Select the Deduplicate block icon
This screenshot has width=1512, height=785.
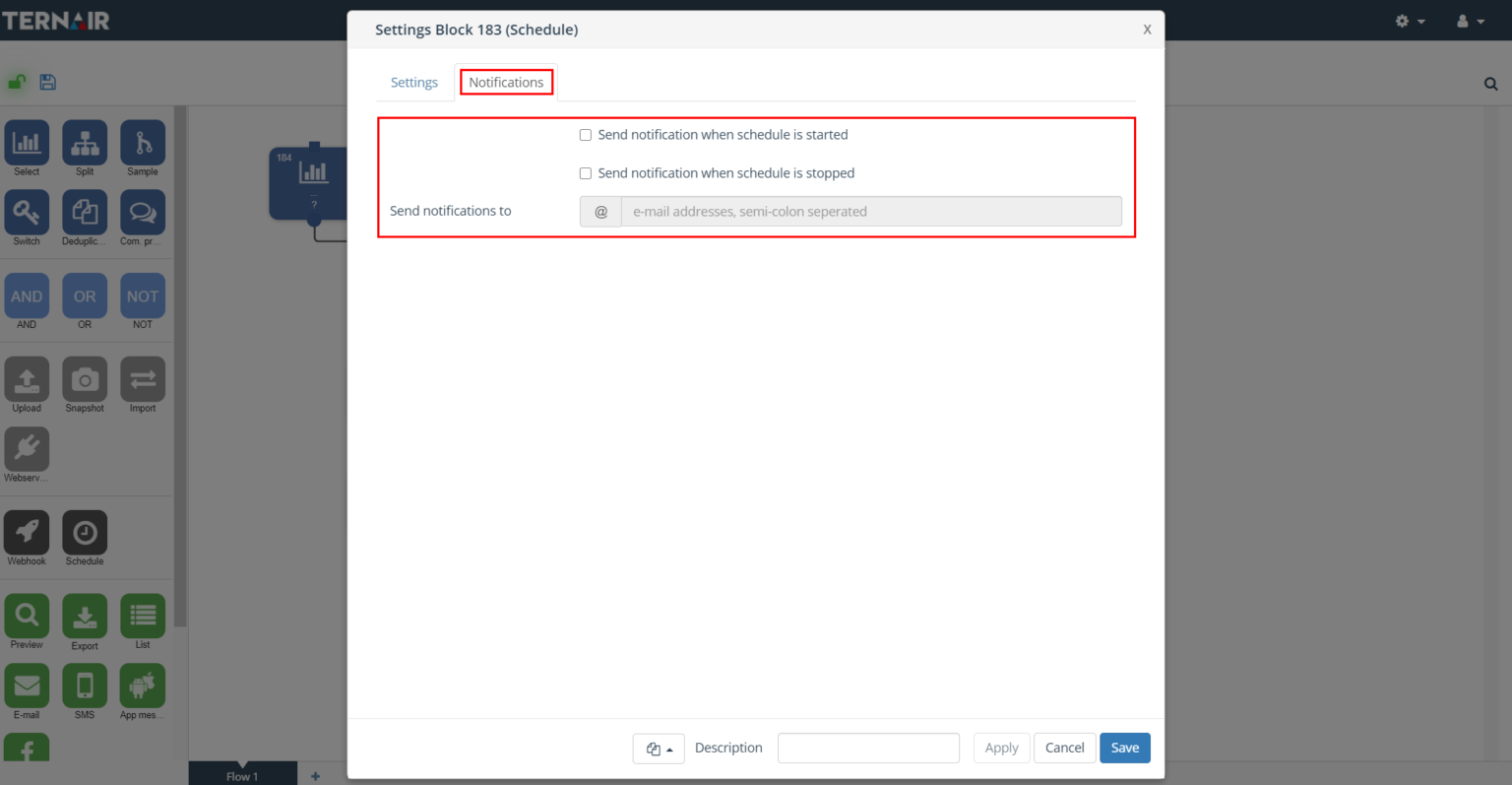[x=85, y=212]
